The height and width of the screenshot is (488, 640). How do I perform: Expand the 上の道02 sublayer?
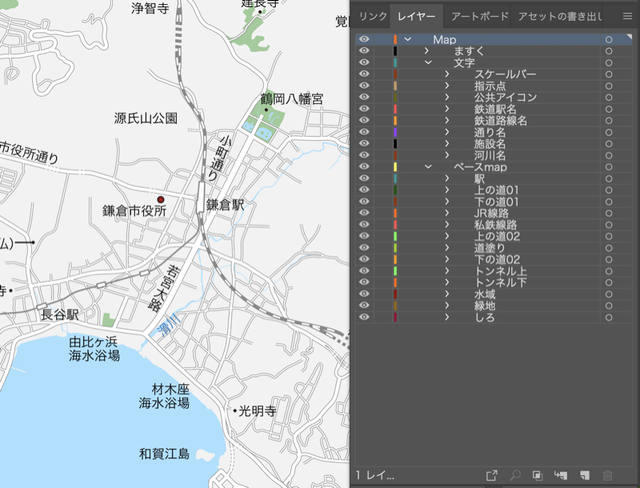(447, 236)
